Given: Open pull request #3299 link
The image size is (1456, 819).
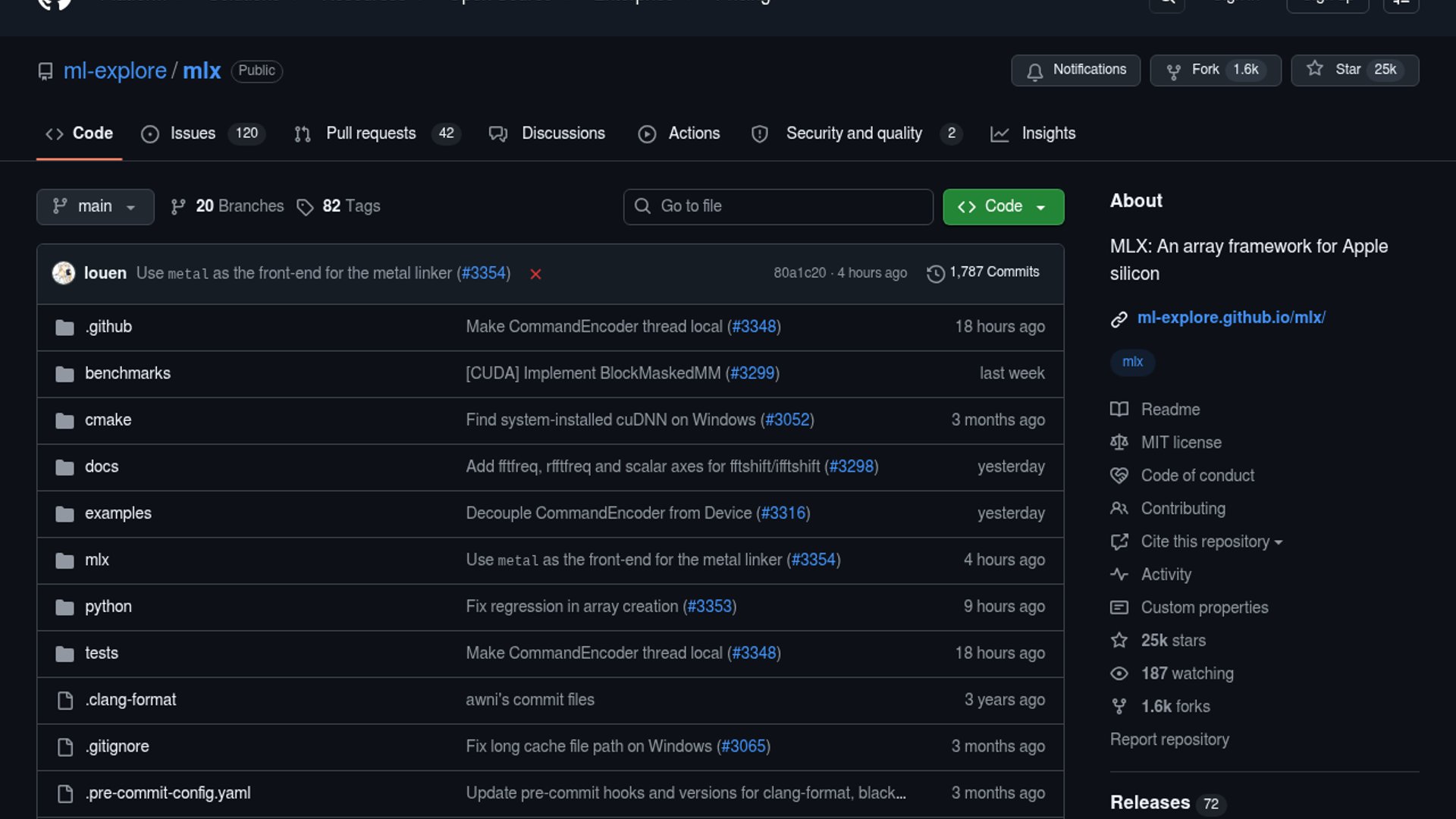Looking at the screenshot, I should pos(752,373).
